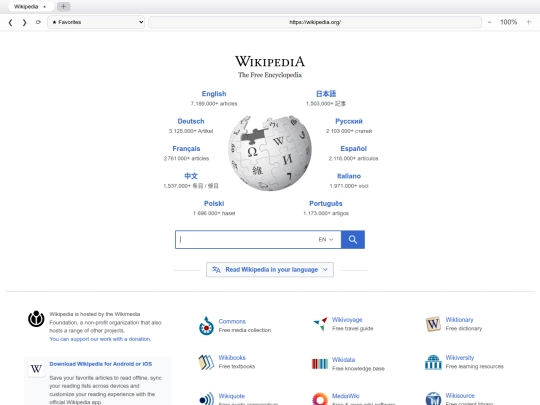Screen dimensions: 540x405
Task: Open a new tab with the plus button
Action: pyautogui.click(x=63, y=6)
